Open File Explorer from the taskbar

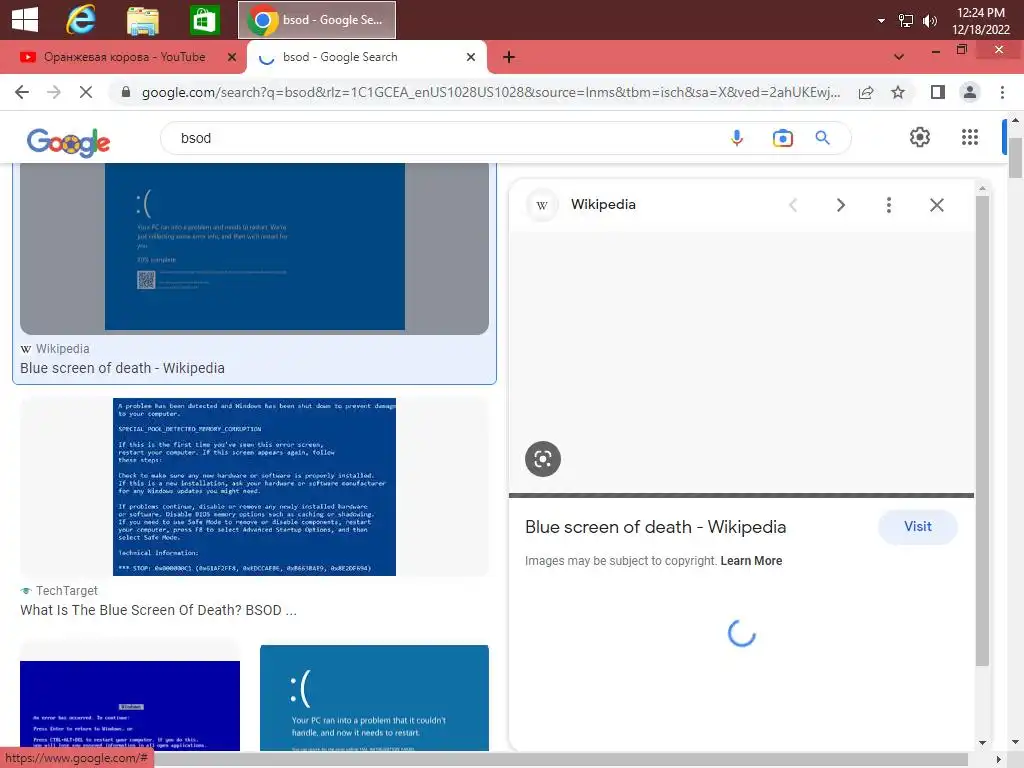142,20
